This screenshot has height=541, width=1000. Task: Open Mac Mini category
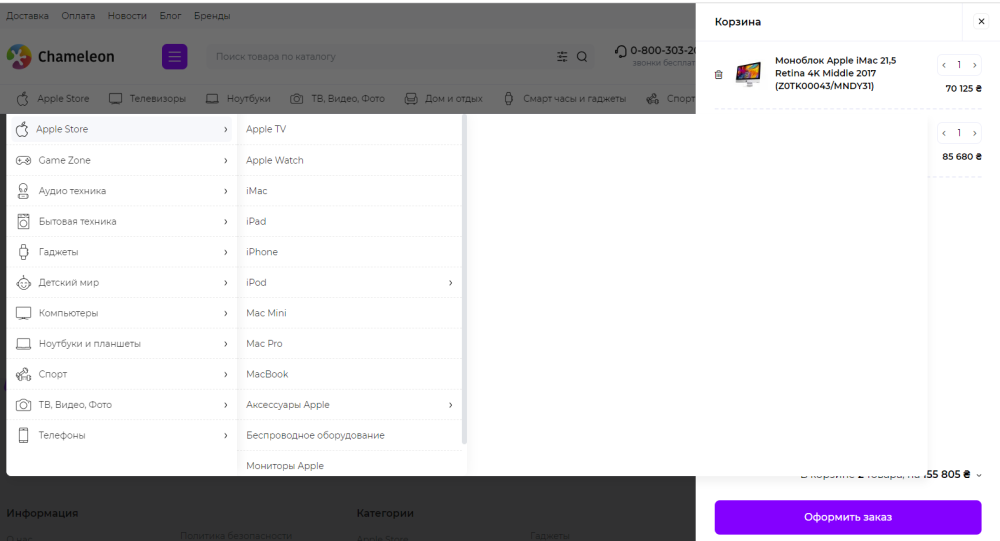(266, 313)
